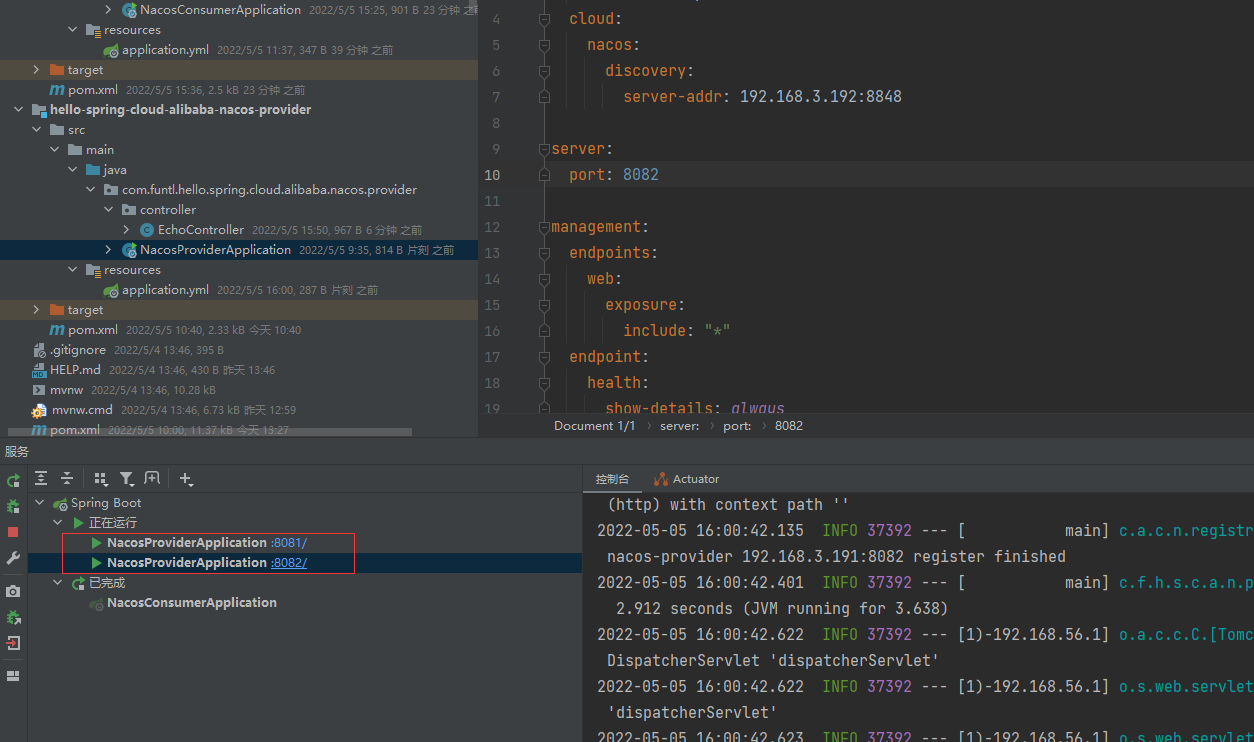Click Document 1/1 breadcrumb

click(x=595, y=426)
